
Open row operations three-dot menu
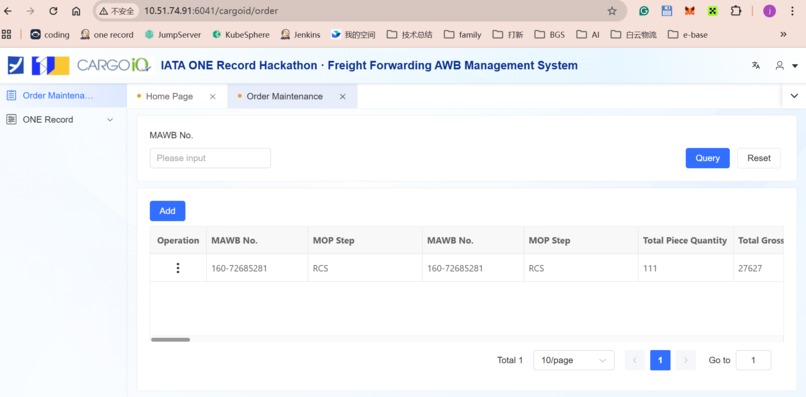coord(178,268)
